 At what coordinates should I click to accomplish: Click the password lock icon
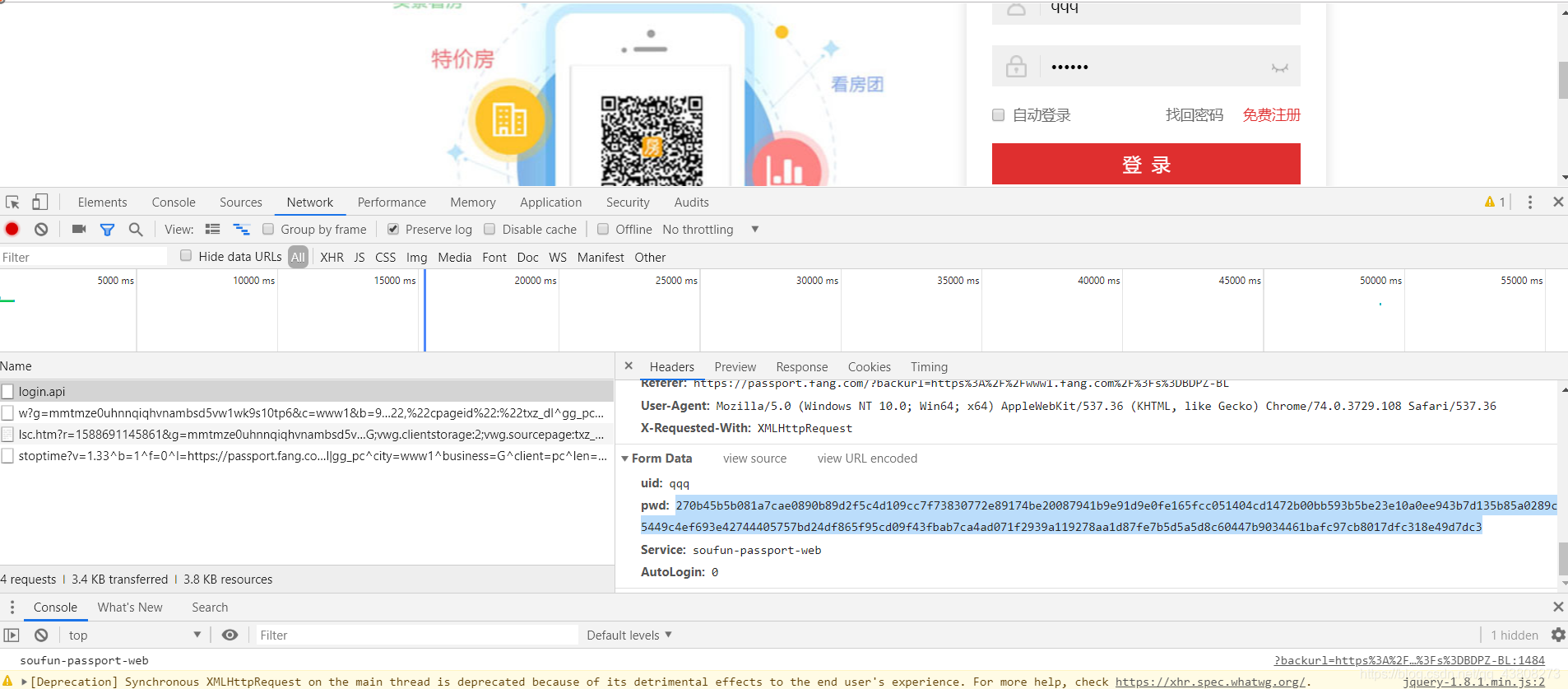pos(1017,66)
